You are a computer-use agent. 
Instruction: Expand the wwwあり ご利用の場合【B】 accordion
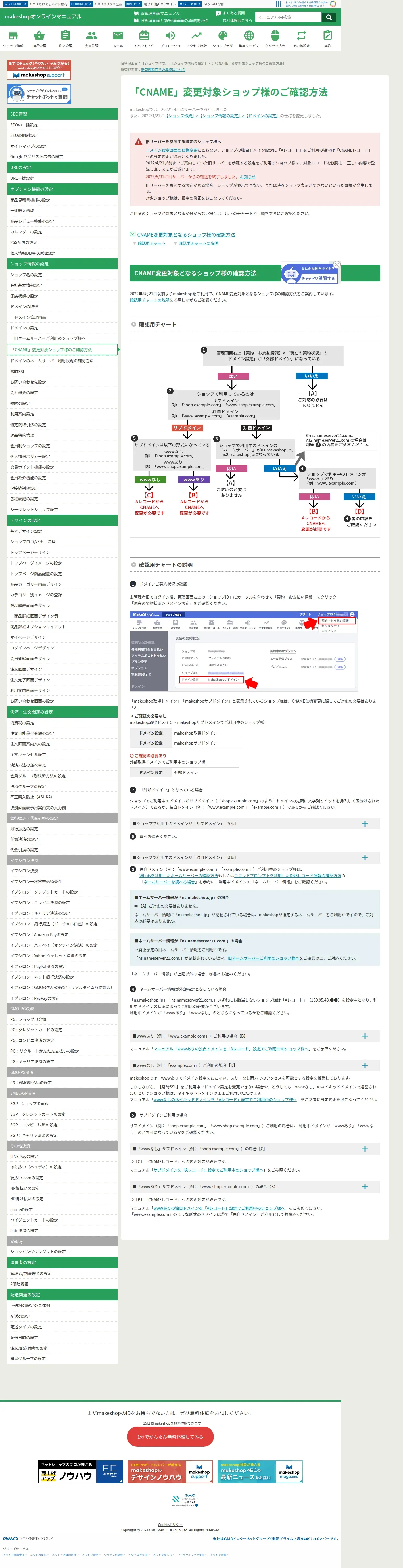point(255,1036)
